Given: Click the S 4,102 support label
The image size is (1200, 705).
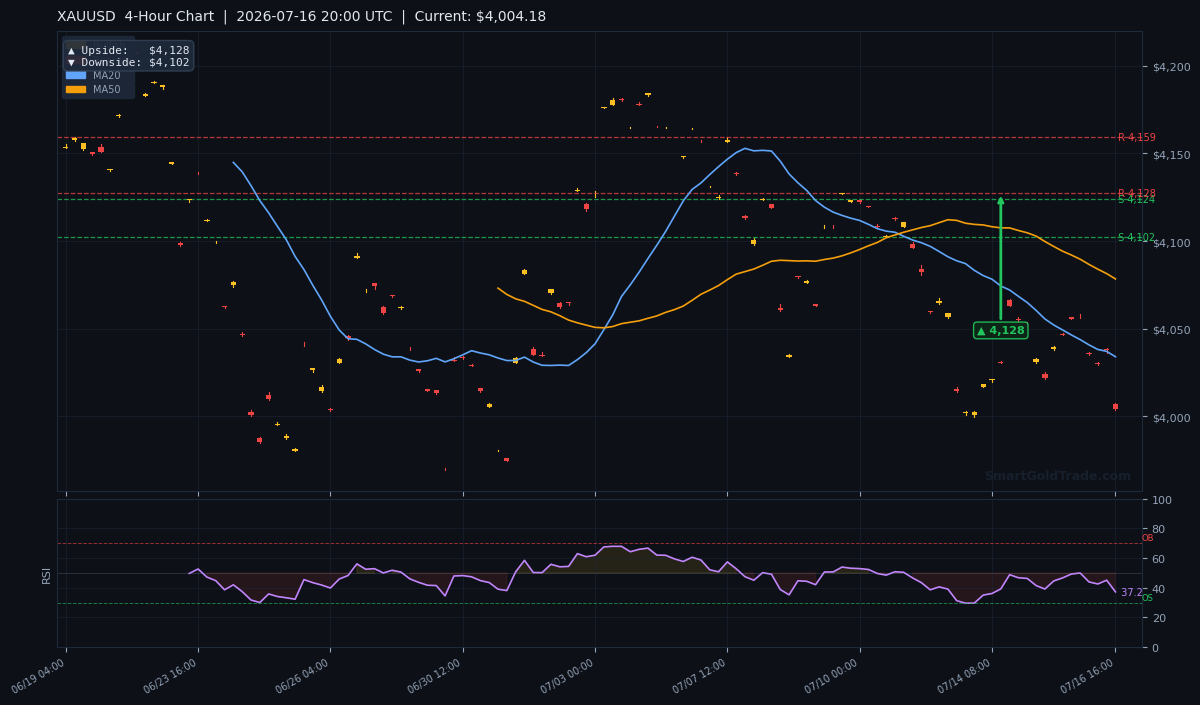Looking at the screenshot, I should point(1136,238).
